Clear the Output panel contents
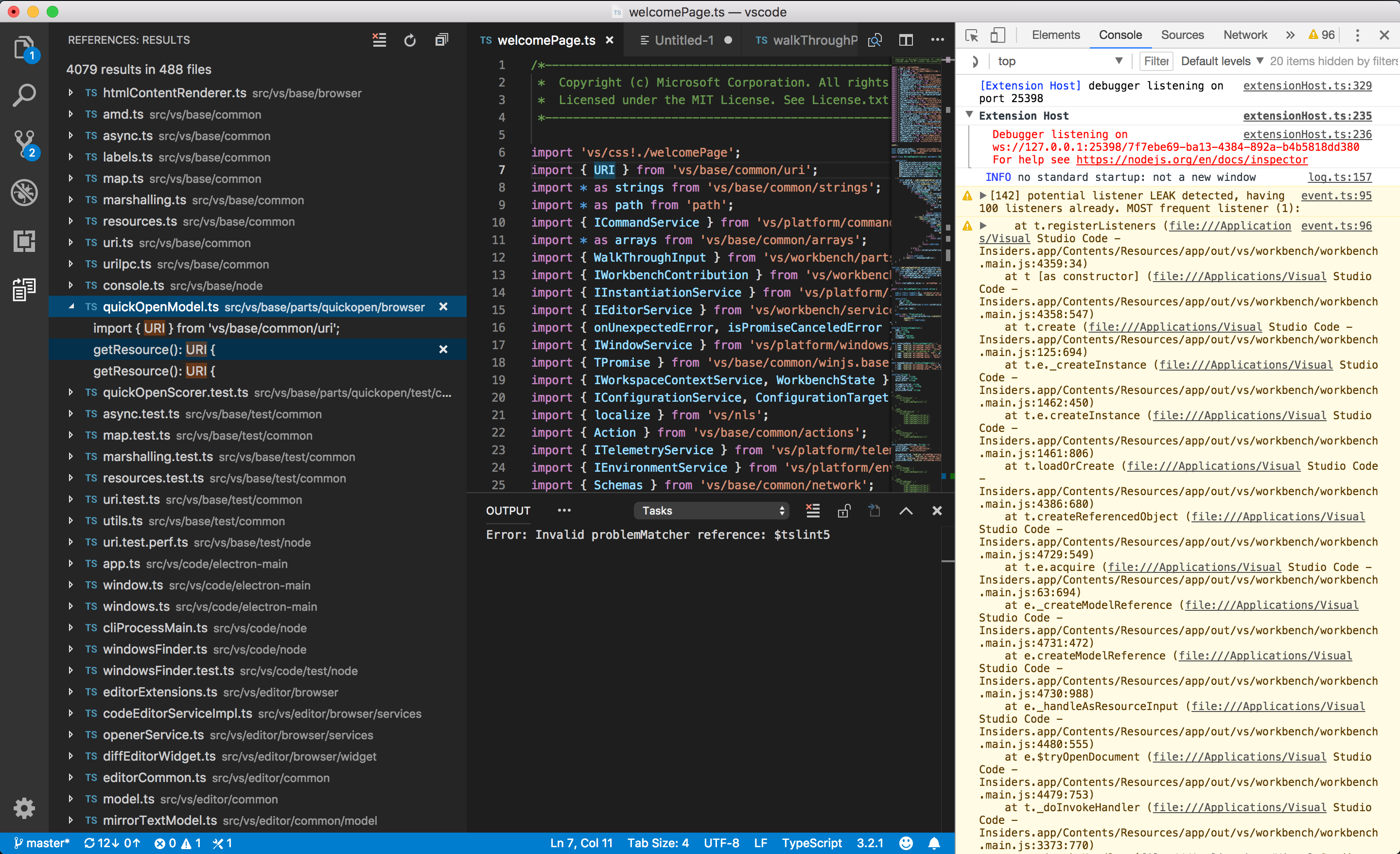Viewport: 1400px width, 854px height. click(812, 511)
